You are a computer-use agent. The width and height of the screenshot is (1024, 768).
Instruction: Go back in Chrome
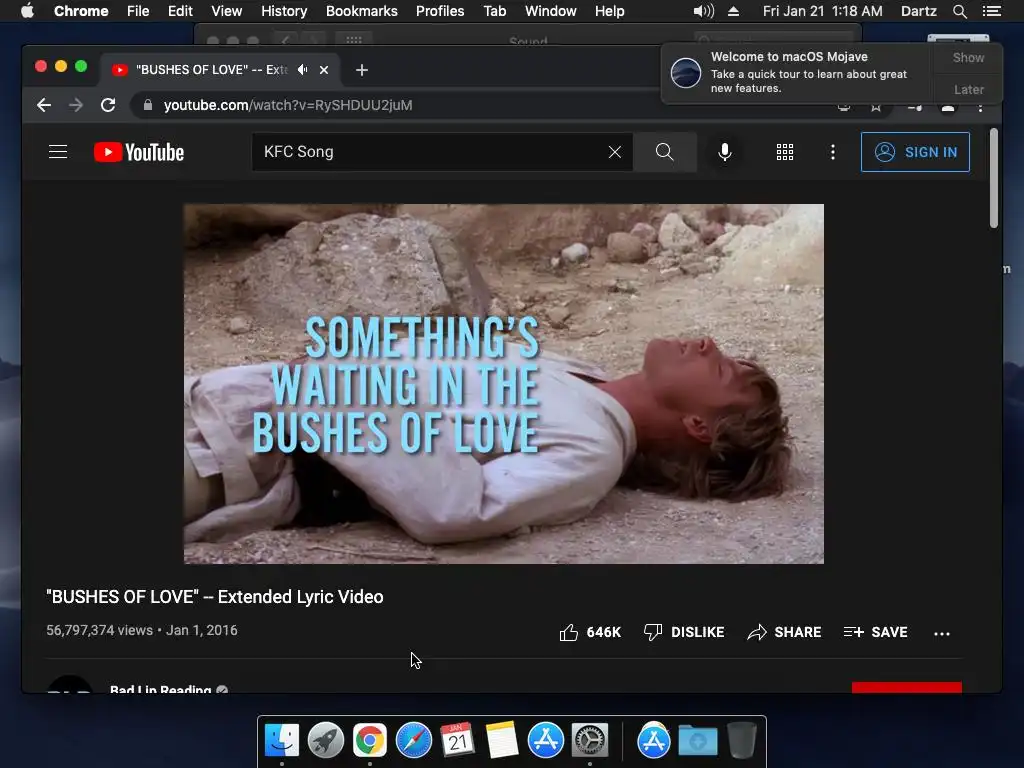pos(44,105)
